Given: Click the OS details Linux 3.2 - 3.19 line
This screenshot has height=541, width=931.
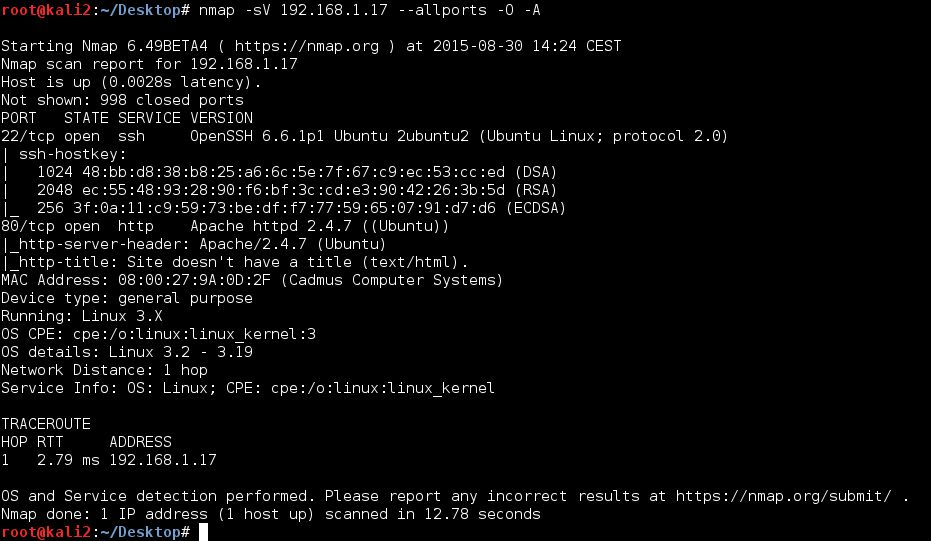Looking at the screenshot, I should click(x=127, y=352).
